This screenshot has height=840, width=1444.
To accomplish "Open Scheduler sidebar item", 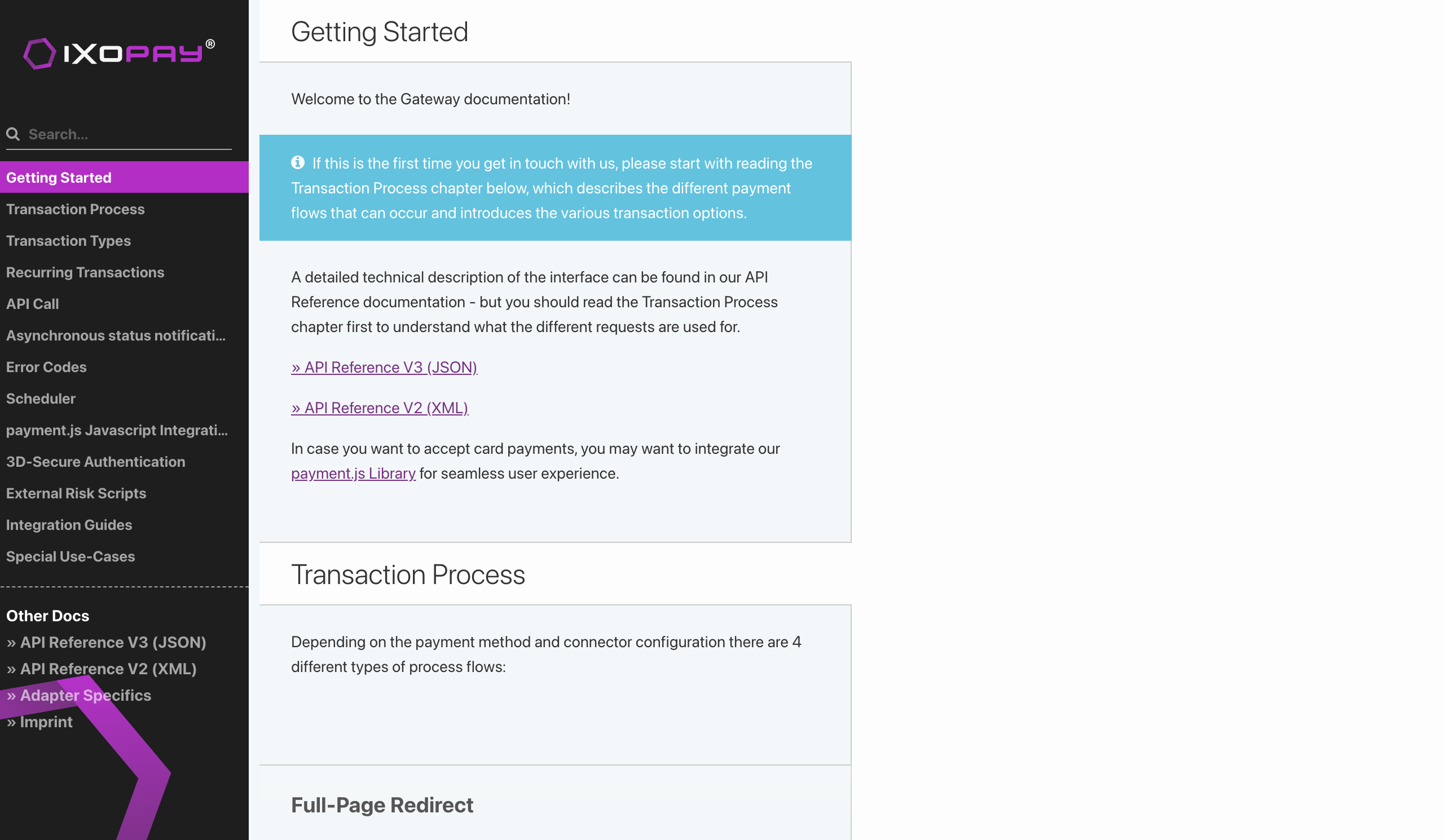I will point(124,398).
